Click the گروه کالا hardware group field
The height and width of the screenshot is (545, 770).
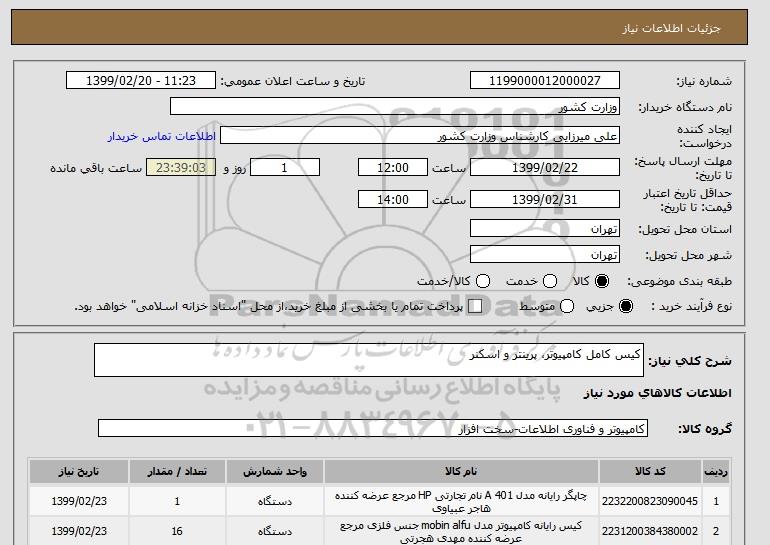373,428
